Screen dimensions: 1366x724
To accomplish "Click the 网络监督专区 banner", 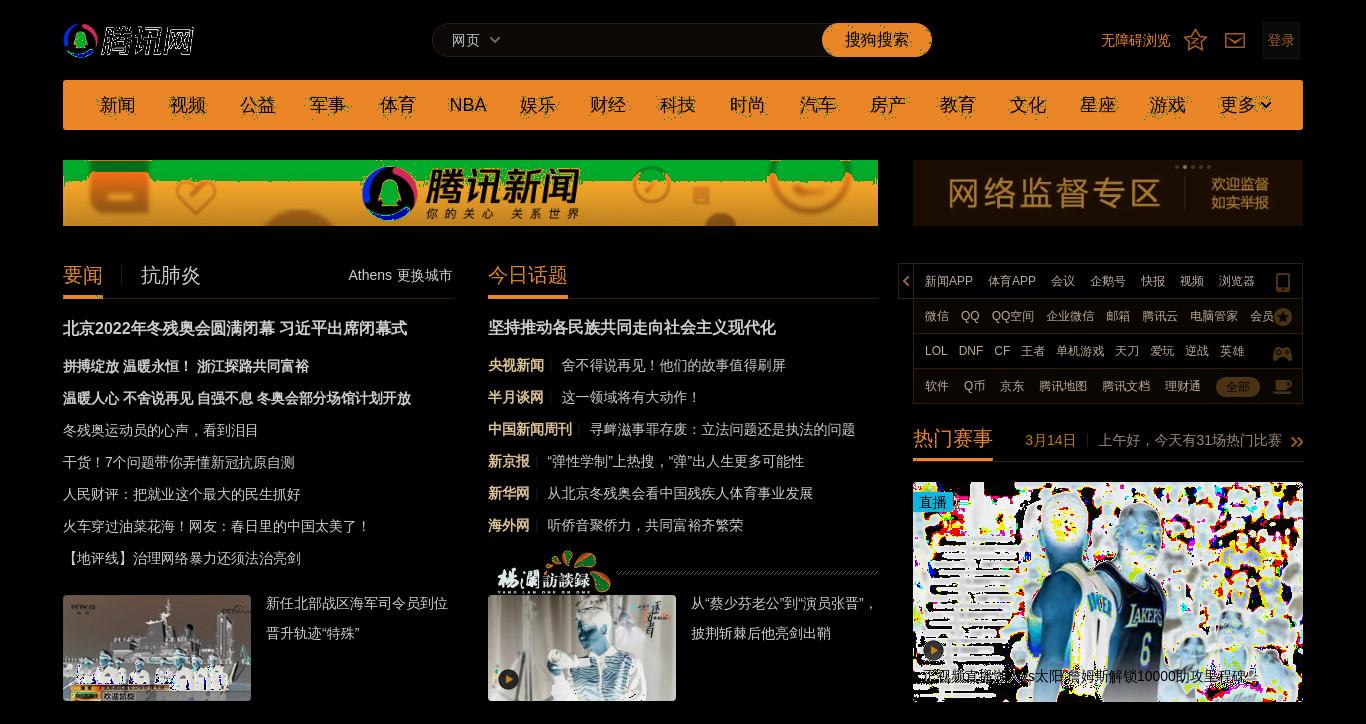I will coord(1108,193).
